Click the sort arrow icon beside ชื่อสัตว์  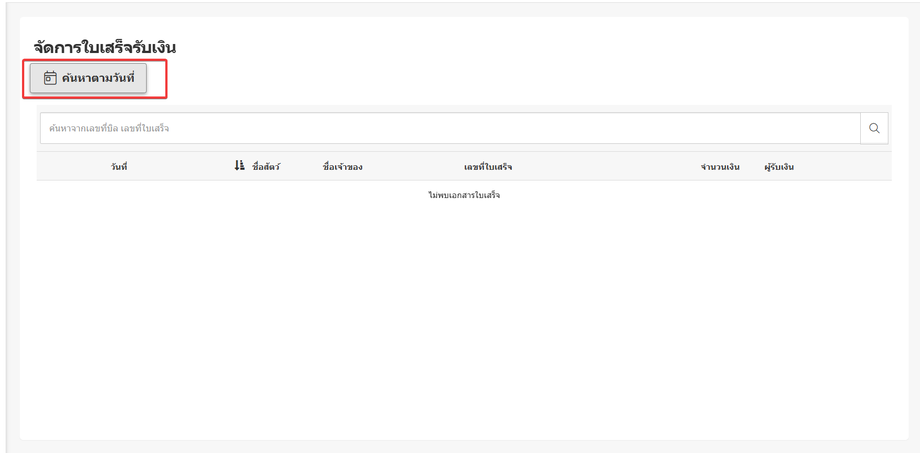[239, 166]
